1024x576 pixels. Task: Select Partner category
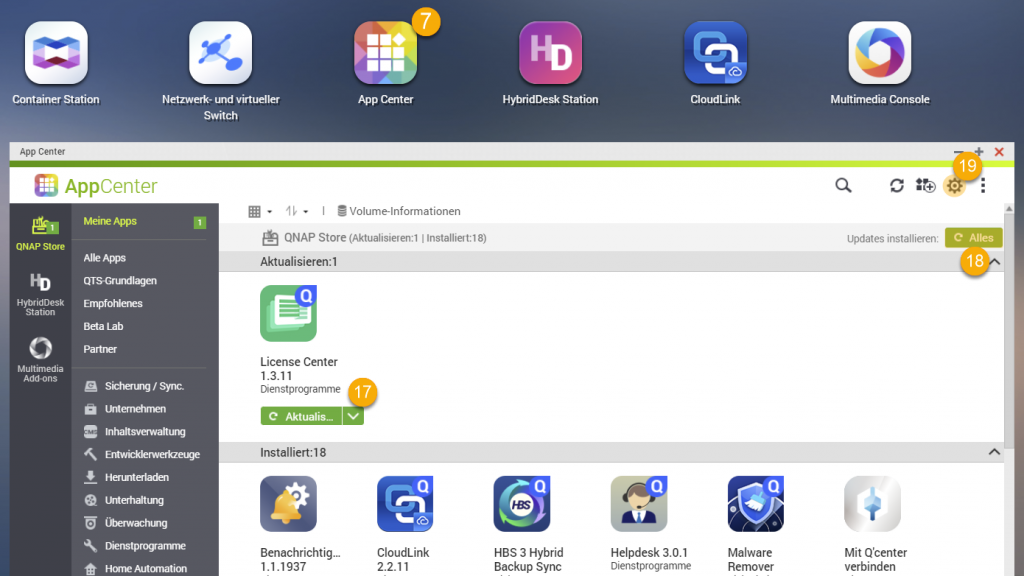point(100,349)
